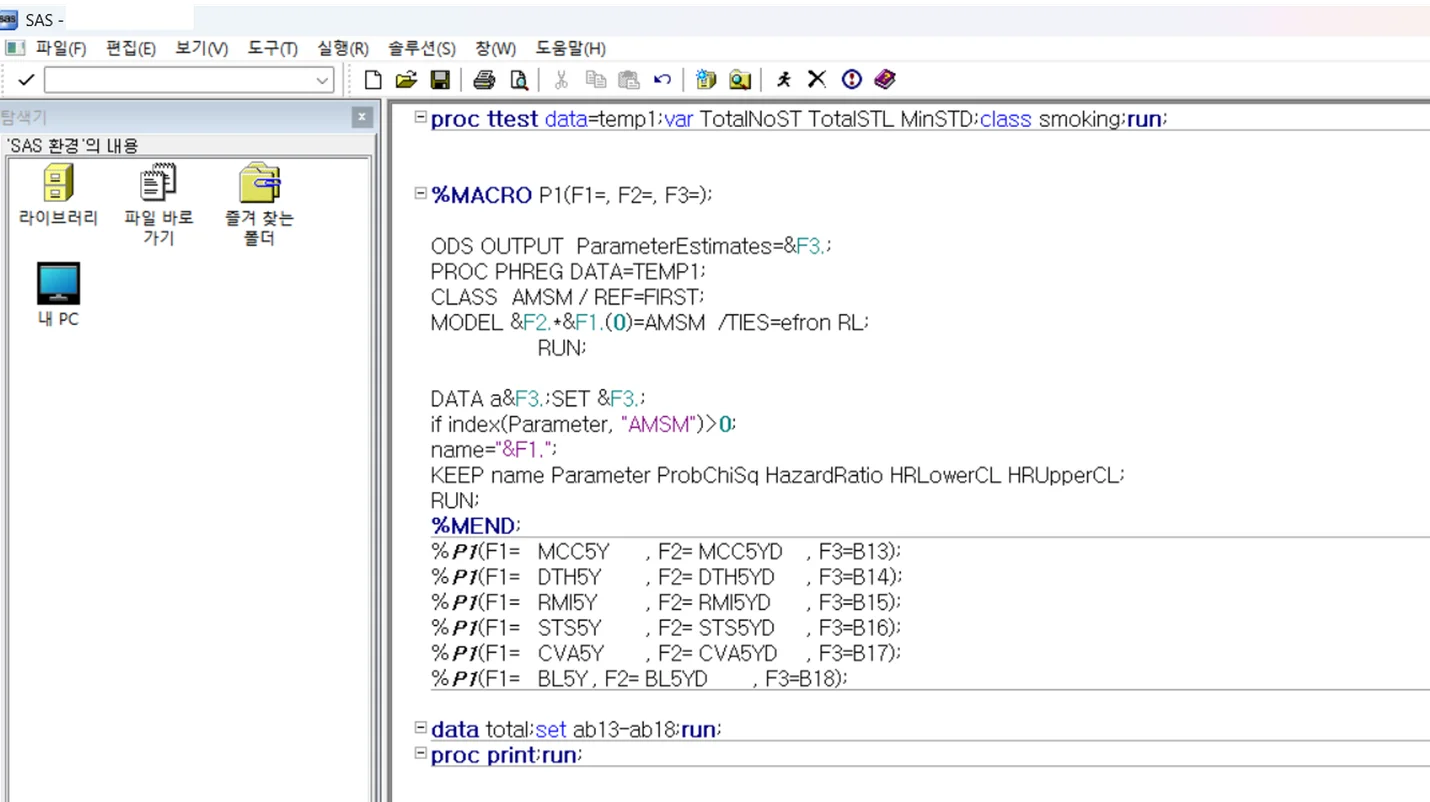Click the Cut scissors icon
1430x802 pixels.
pos(561,80)
